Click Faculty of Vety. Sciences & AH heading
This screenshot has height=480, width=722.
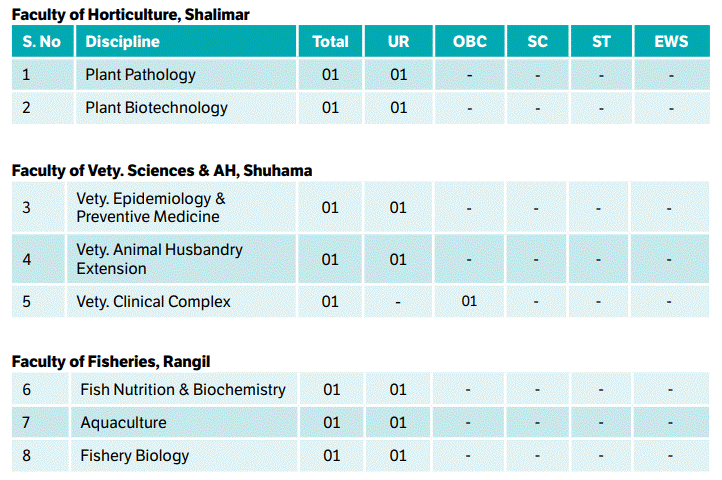click(162, 170)
